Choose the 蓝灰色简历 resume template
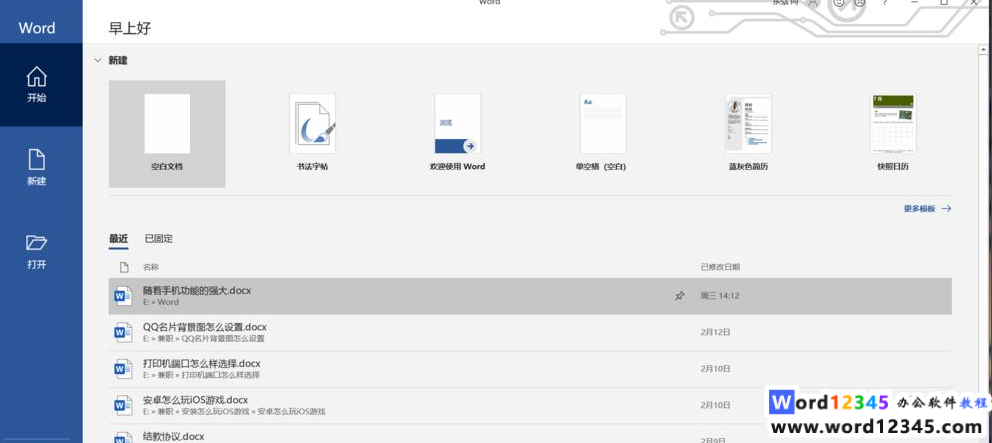Viewport: 992px width, 443px height. pos(748,134)
